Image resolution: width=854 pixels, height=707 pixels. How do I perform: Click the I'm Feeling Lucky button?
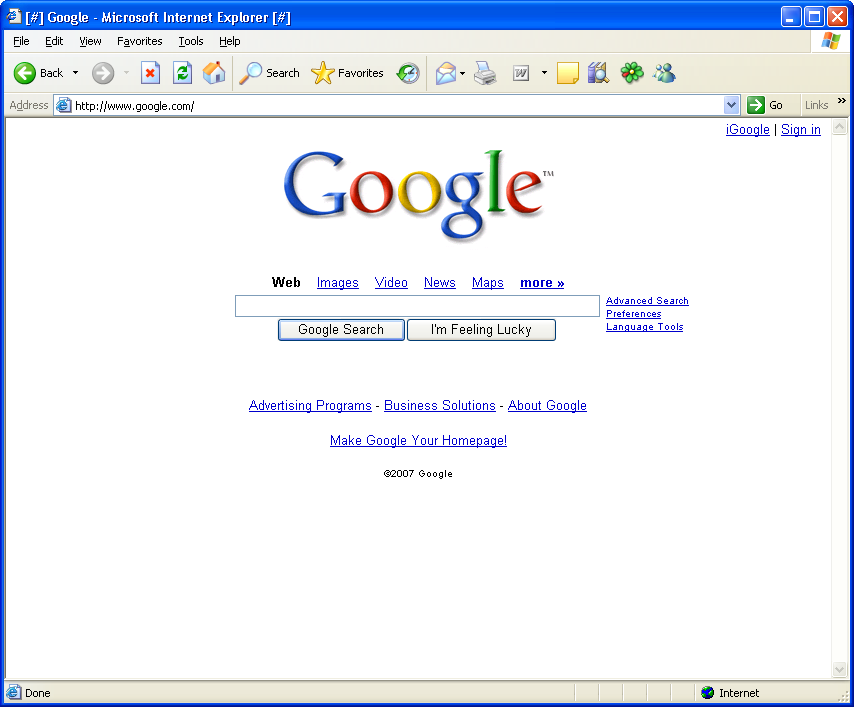(481, 330)
